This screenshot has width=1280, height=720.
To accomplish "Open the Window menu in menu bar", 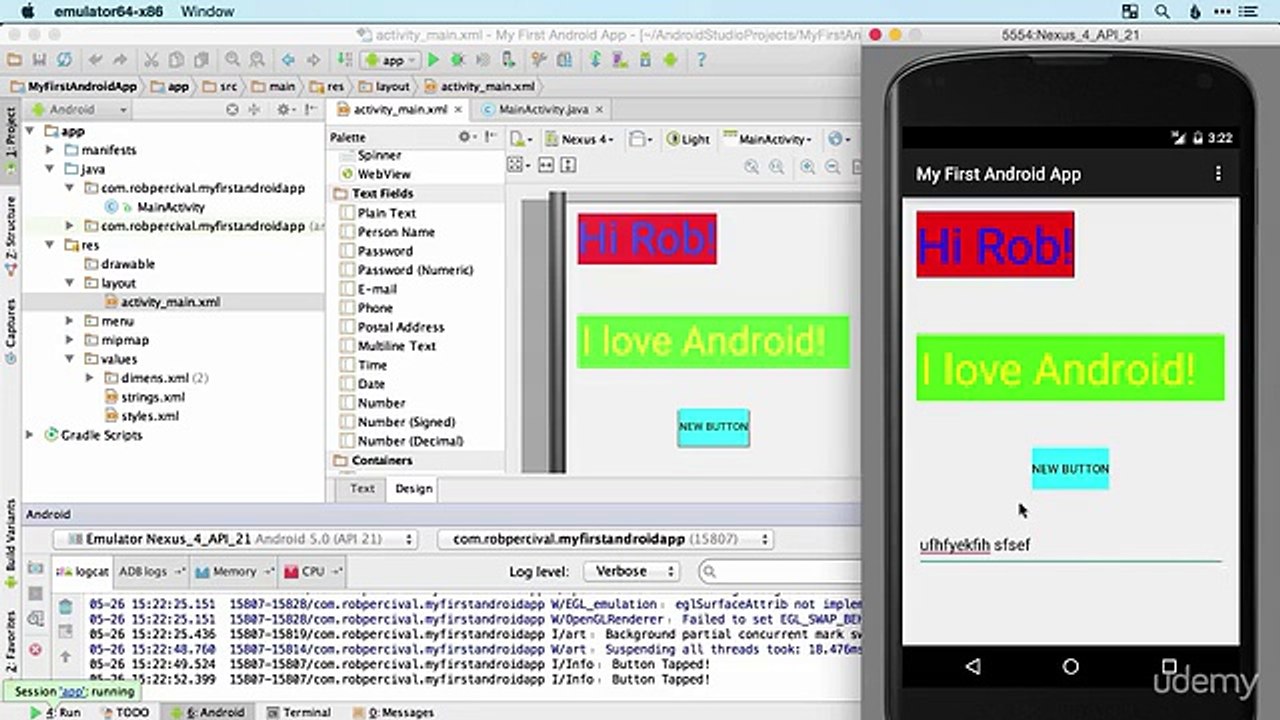I will coord(208,12).
